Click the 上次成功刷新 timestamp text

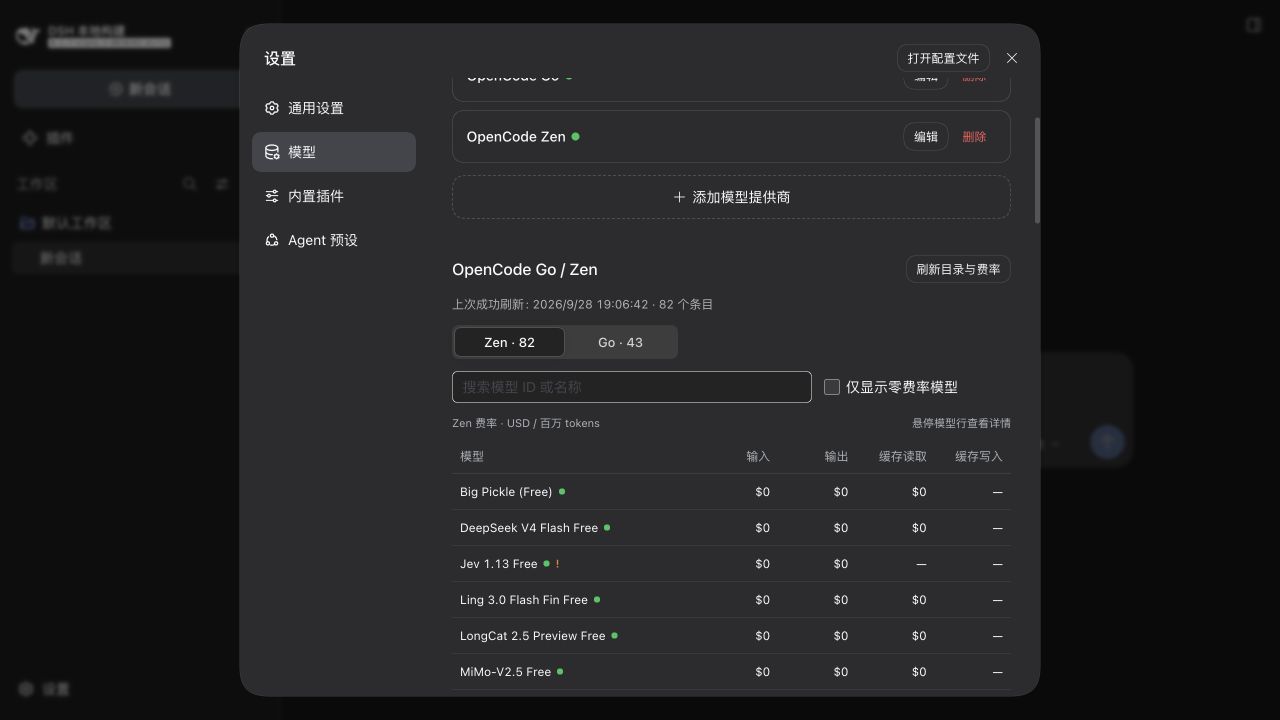582,304
